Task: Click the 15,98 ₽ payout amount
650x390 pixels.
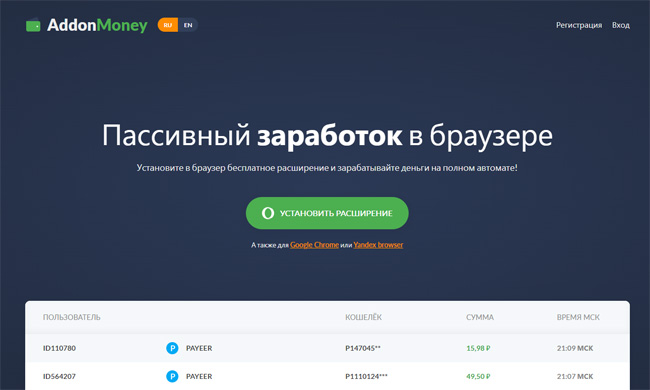Action: pos(478,348)
